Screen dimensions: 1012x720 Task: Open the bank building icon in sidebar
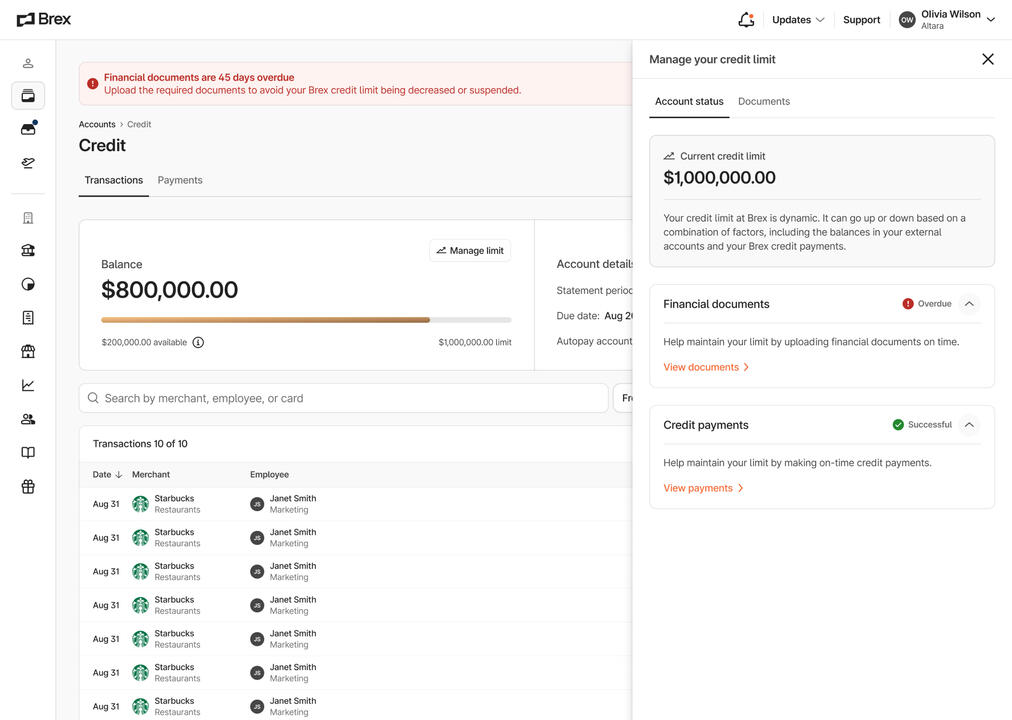28,251
